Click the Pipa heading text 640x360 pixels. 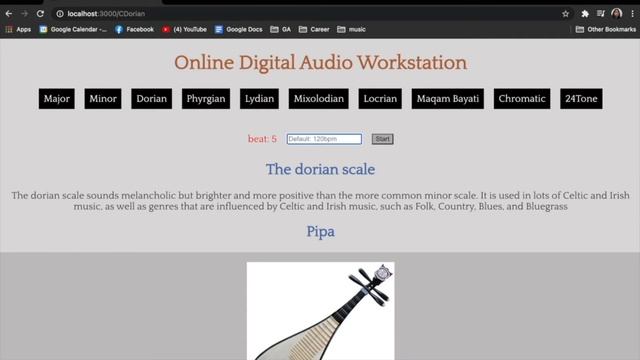[320, 231]
